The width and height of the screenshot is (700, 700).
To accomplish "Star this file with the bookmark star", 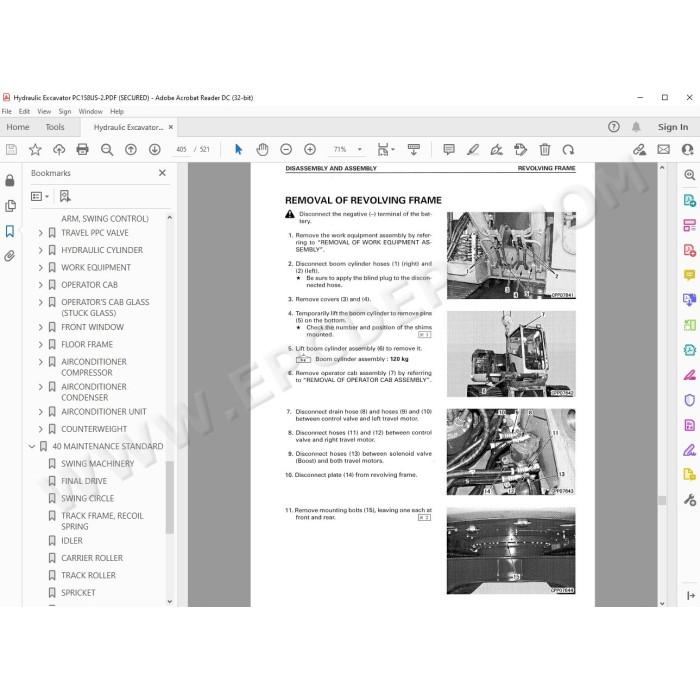I will (x=35, y=150).
